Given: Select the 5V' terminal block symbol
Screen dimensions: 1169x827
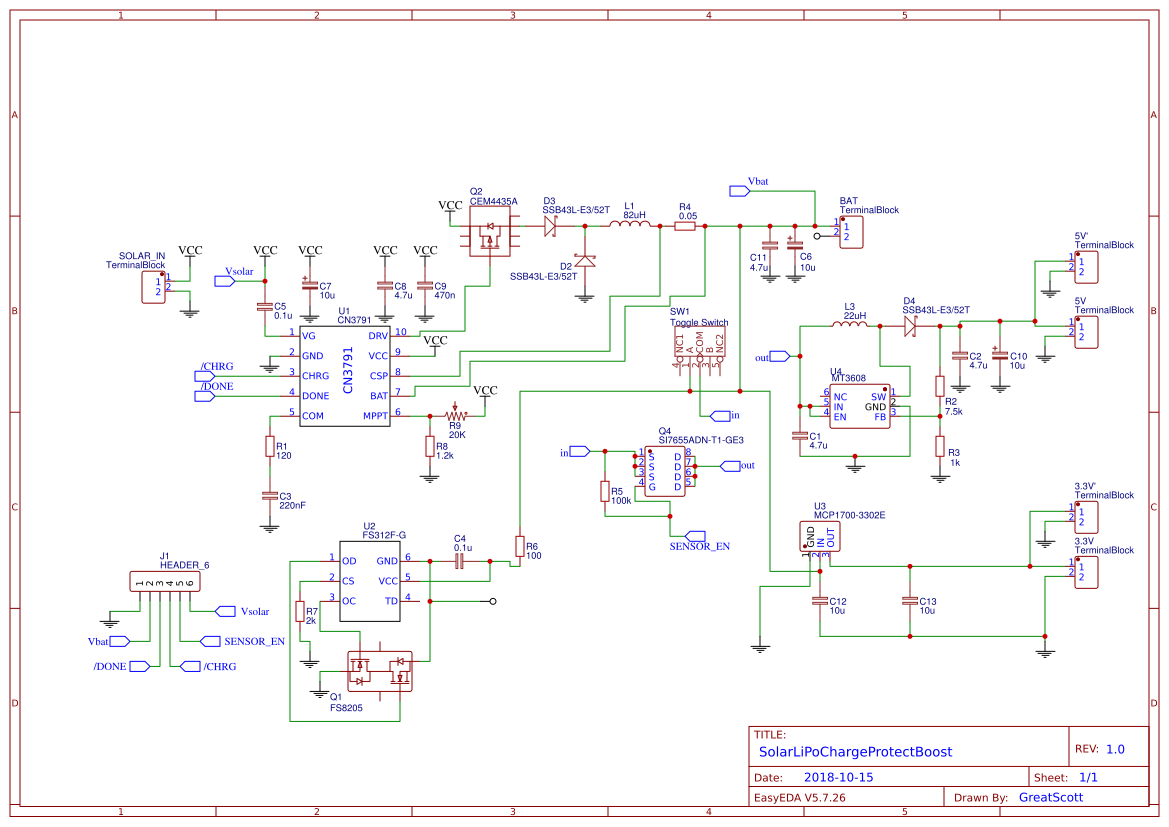Looking at the screenshot, I should 1086,267.
